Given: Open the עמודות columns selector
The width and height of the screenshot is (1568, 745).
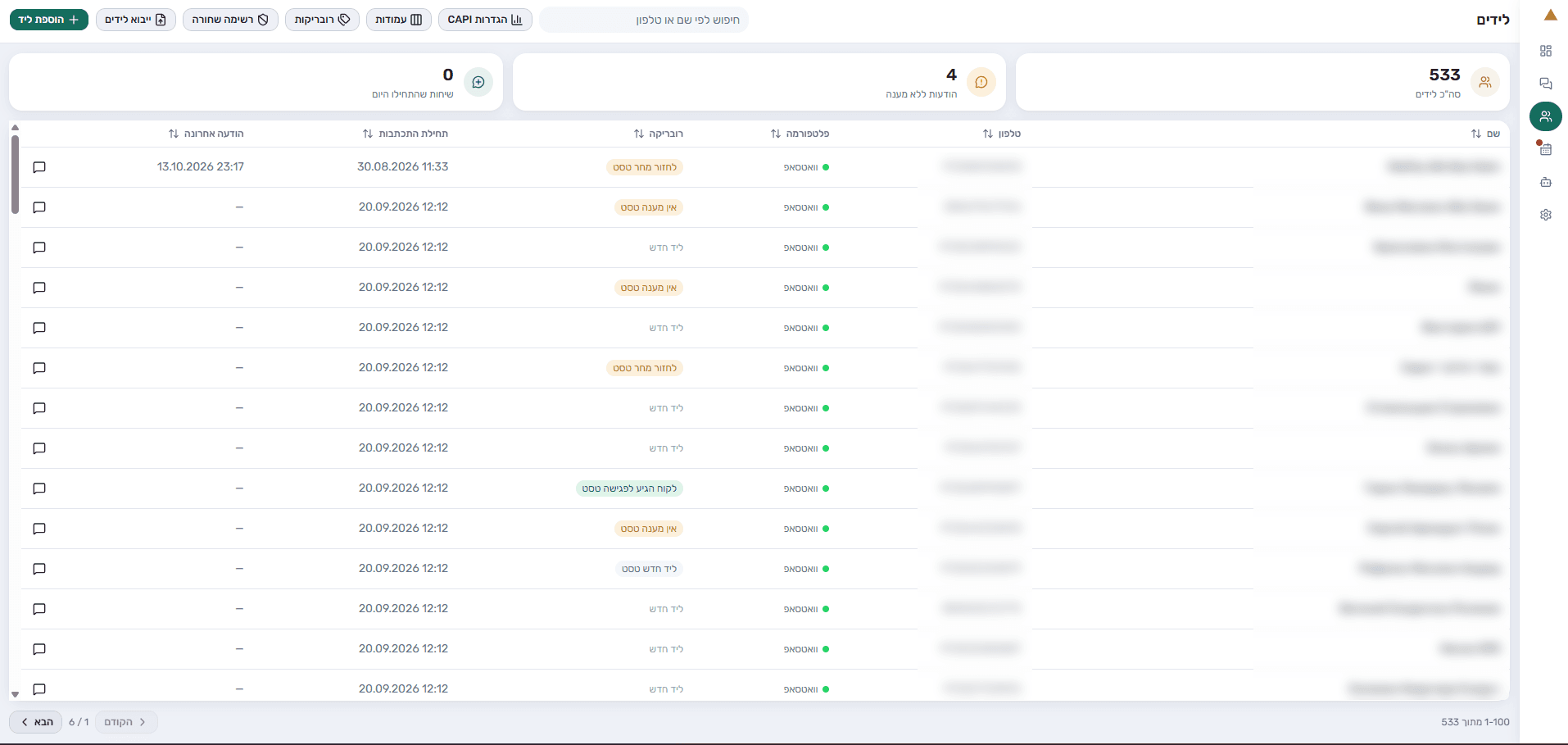Looking at the screenshot, I should 399,20.
